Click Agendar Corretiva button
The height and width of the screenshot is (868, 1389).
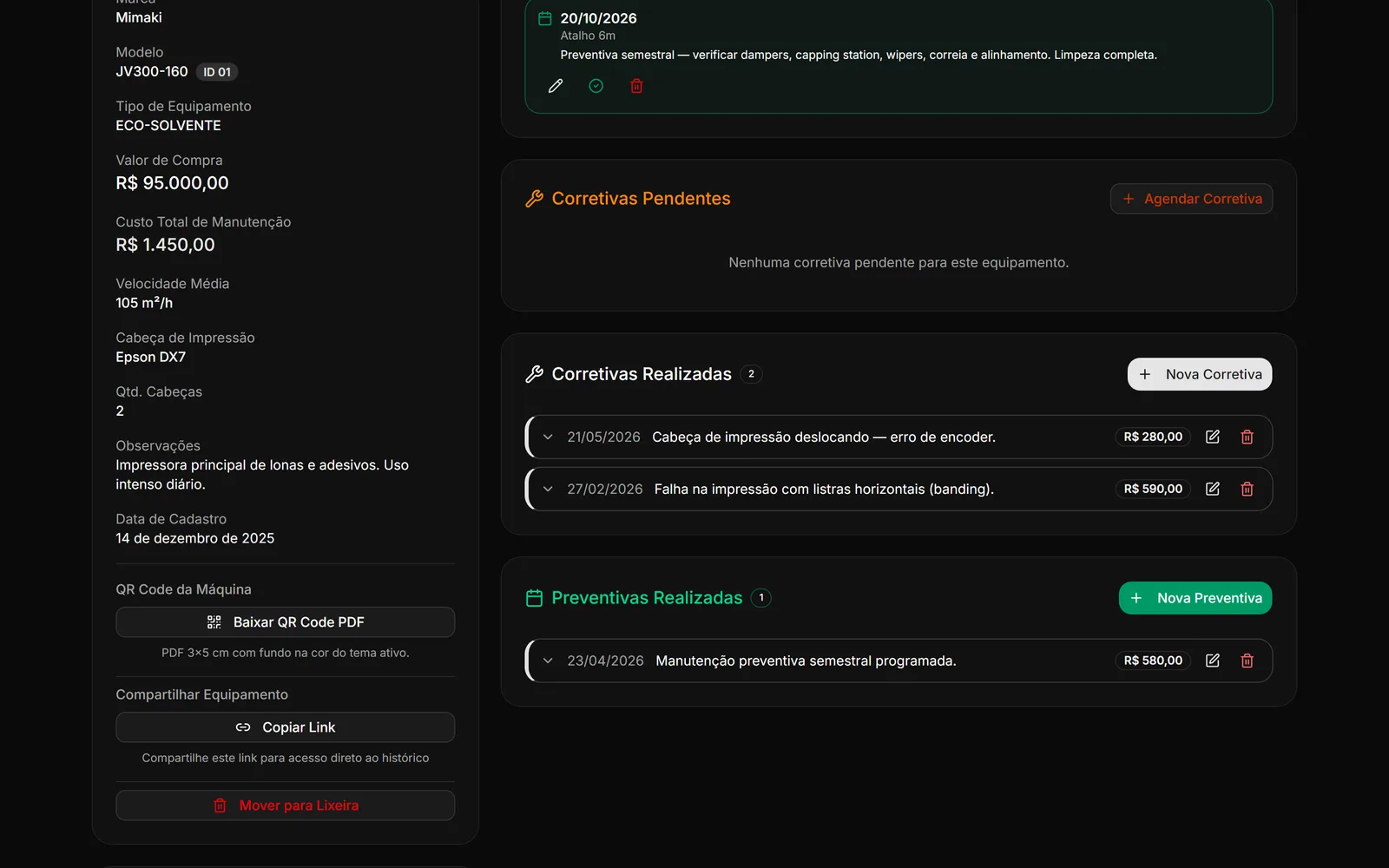click(1191, 199)
